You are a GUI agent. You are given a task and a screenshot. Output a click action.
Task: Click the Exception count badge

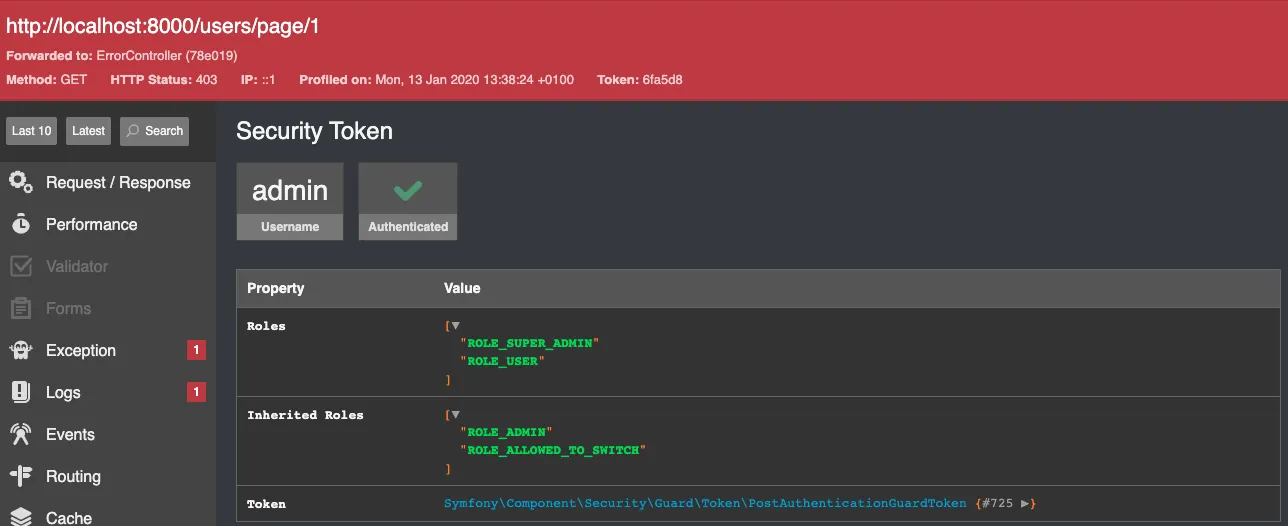click(197, 351)
